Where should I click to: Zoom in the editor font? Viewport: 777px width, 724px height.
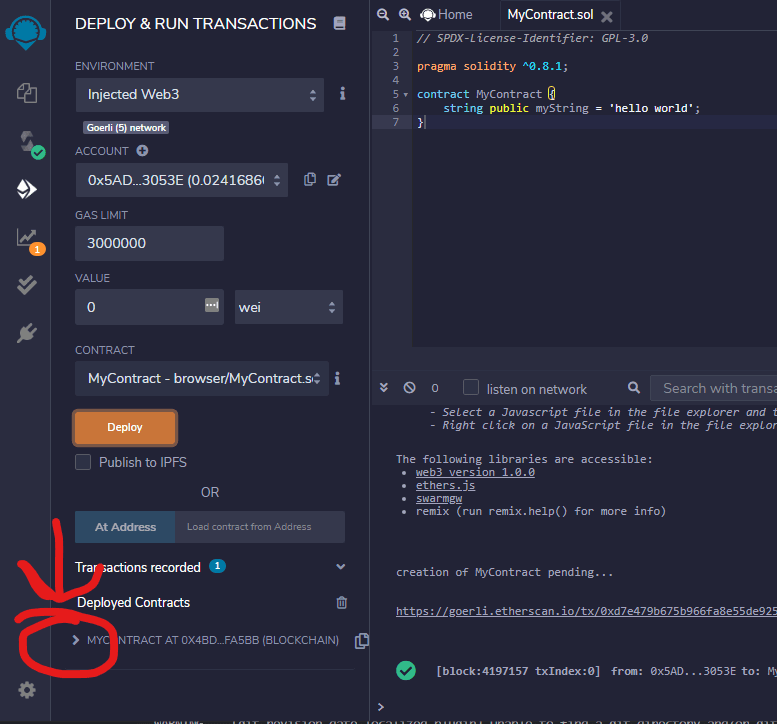pos(405,14)
